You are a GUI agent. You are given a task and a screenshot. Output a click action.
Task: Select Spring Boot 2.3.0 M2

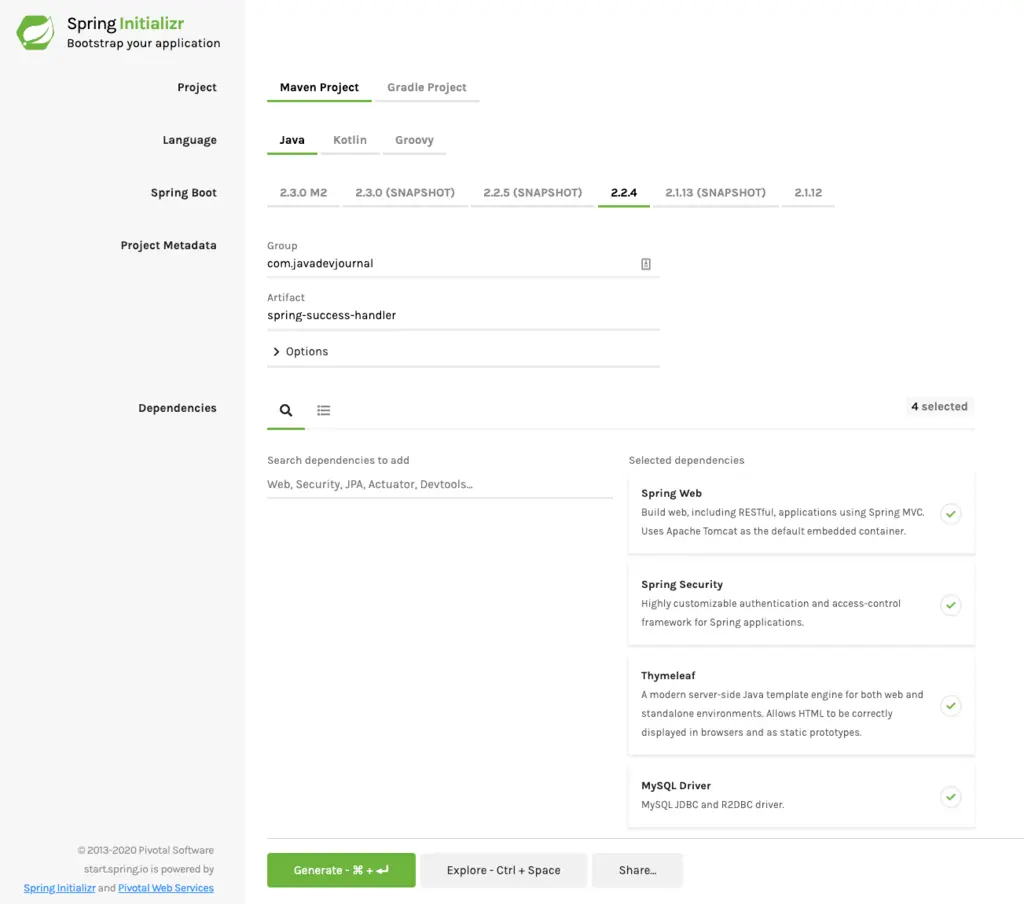303,193
